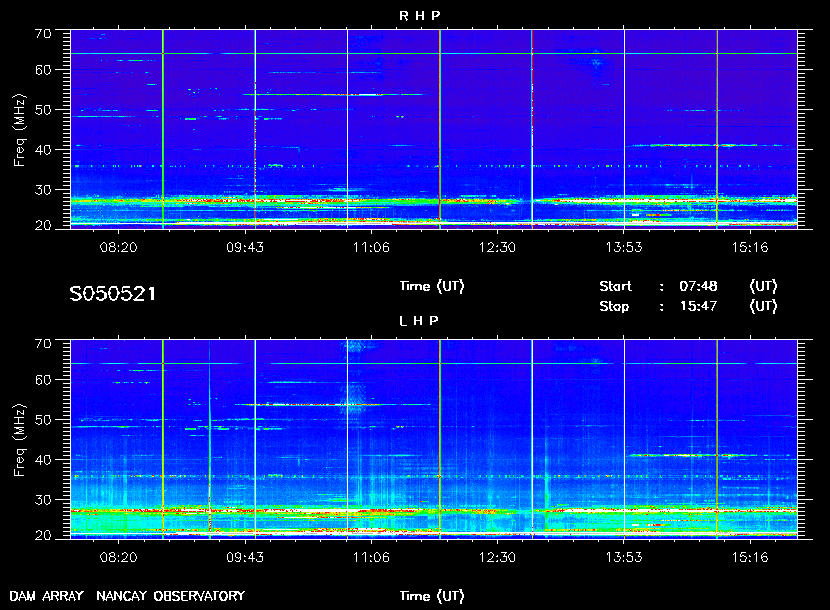Click the "08:20" time tick under LHP plot
830x610 pixels.
point(118,557)
